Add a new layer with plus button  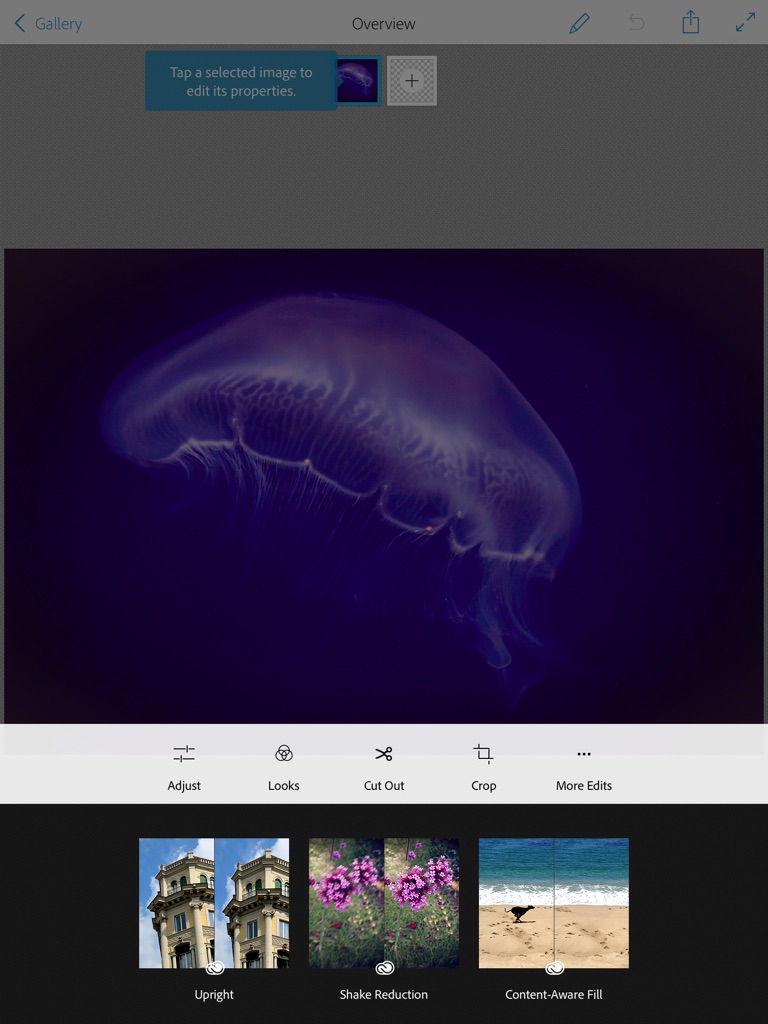(x=412, y=81)
